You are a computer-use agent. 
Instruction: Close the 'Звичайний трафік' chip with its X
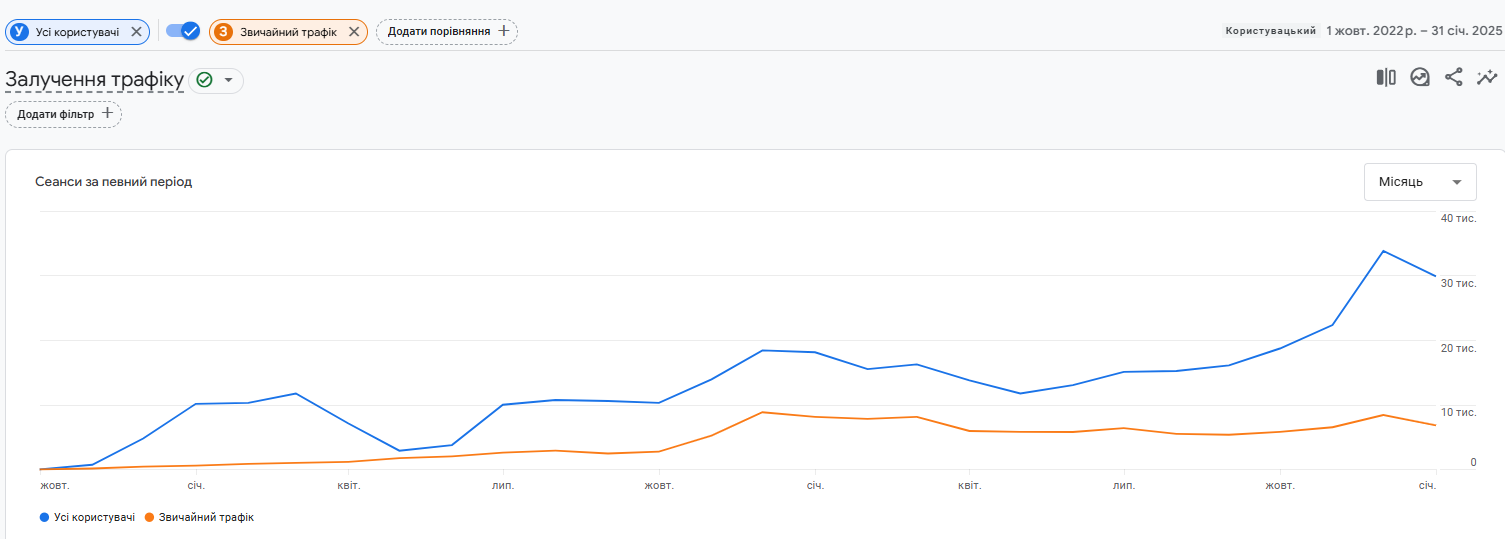[x=353, y=32]
